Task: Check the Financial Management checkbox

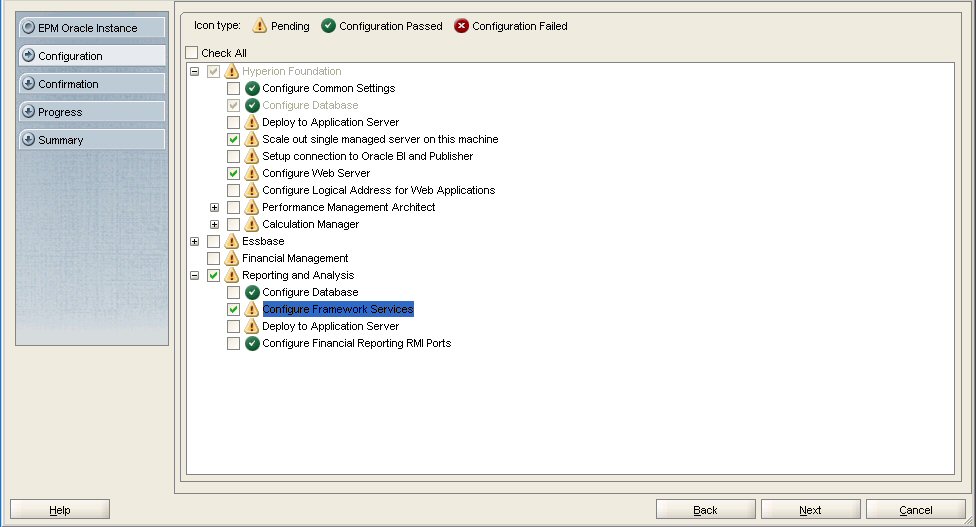Action: [x=214, y=258]
